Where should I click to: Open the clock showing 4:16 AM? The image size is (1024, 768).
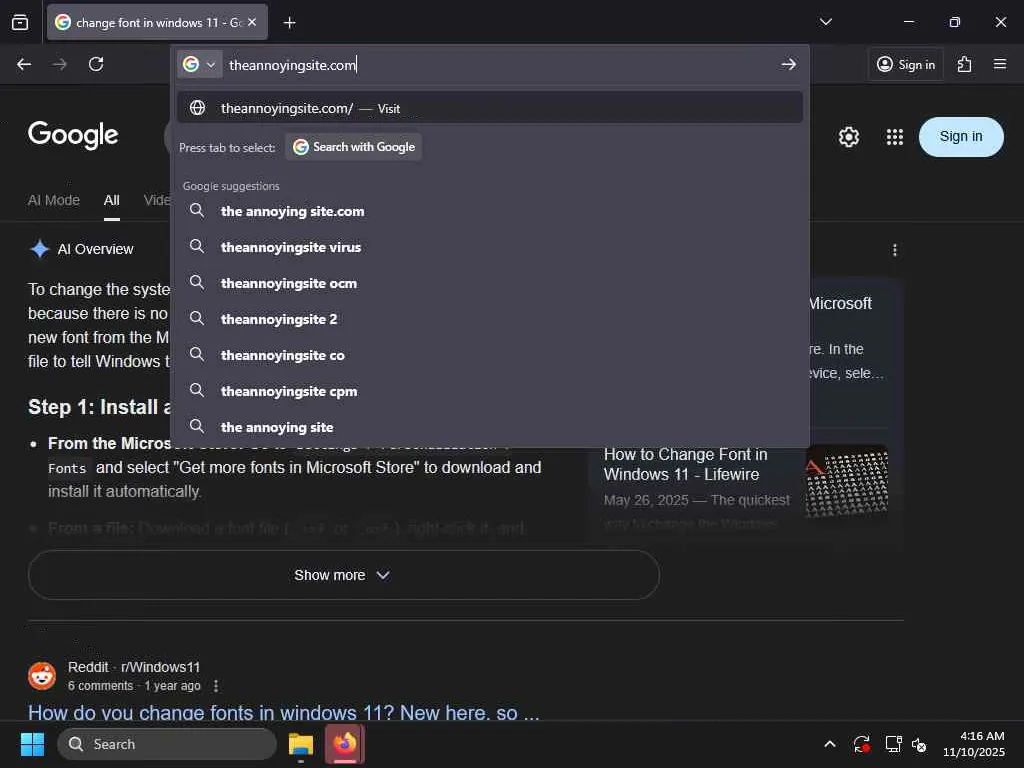pos(974,744)
